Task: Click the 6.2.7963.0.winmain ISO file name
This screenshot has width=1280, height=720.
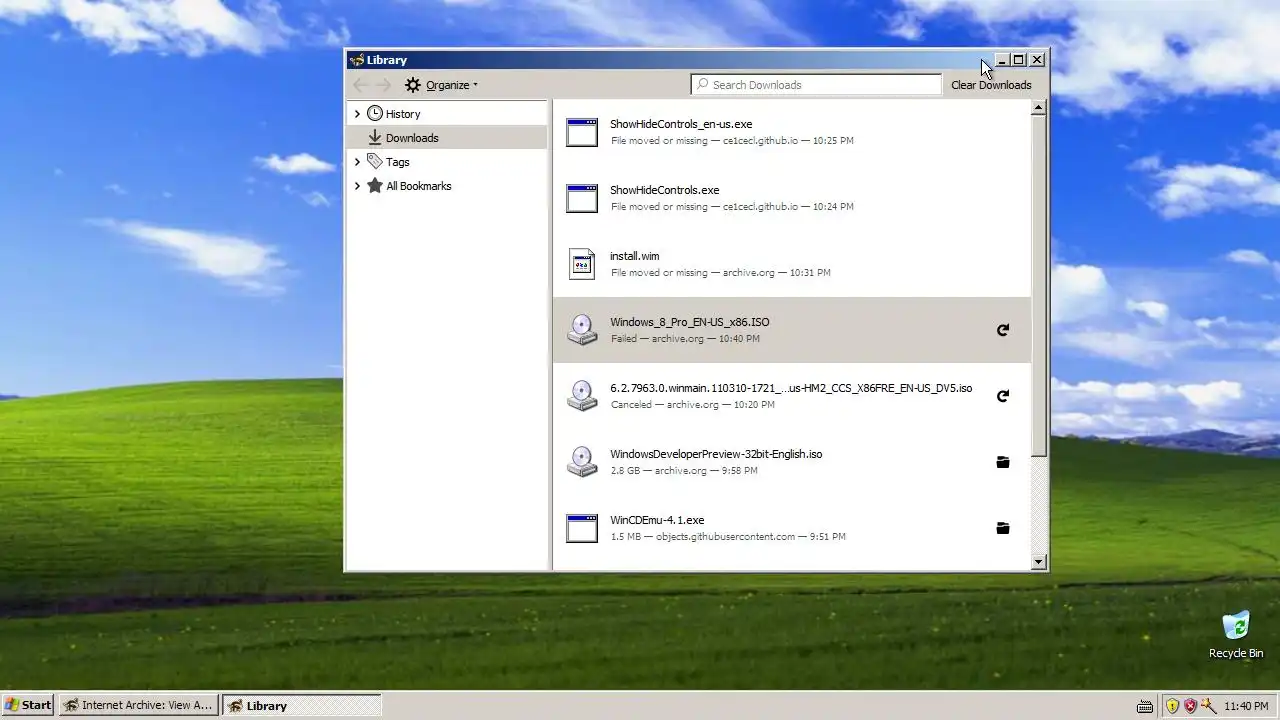Action: coord(791,388)
